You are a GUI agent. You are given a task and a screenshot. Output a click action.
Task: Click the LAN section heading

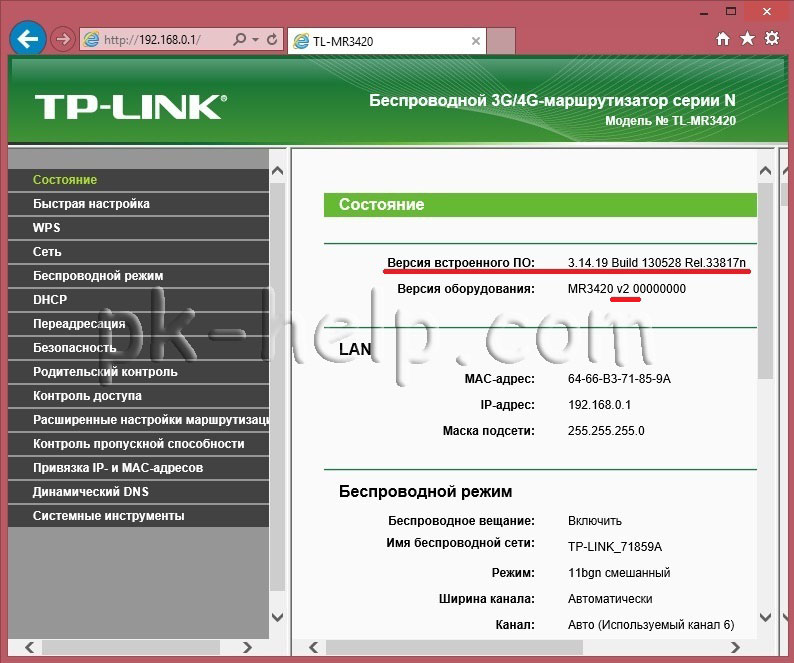pyautogui.click(x=355, y=349)
